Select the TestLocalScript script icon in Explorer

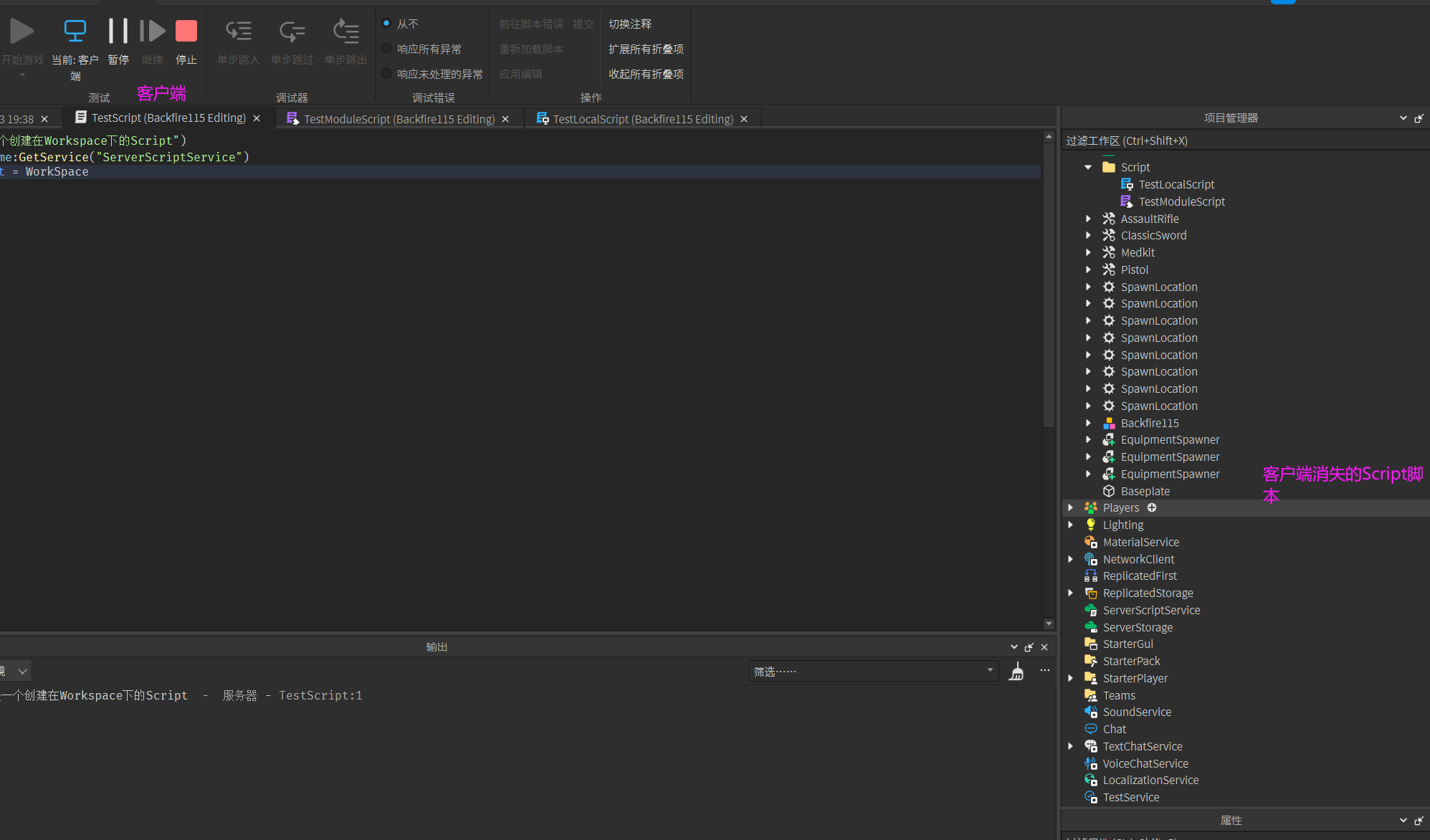point(1127,184)
